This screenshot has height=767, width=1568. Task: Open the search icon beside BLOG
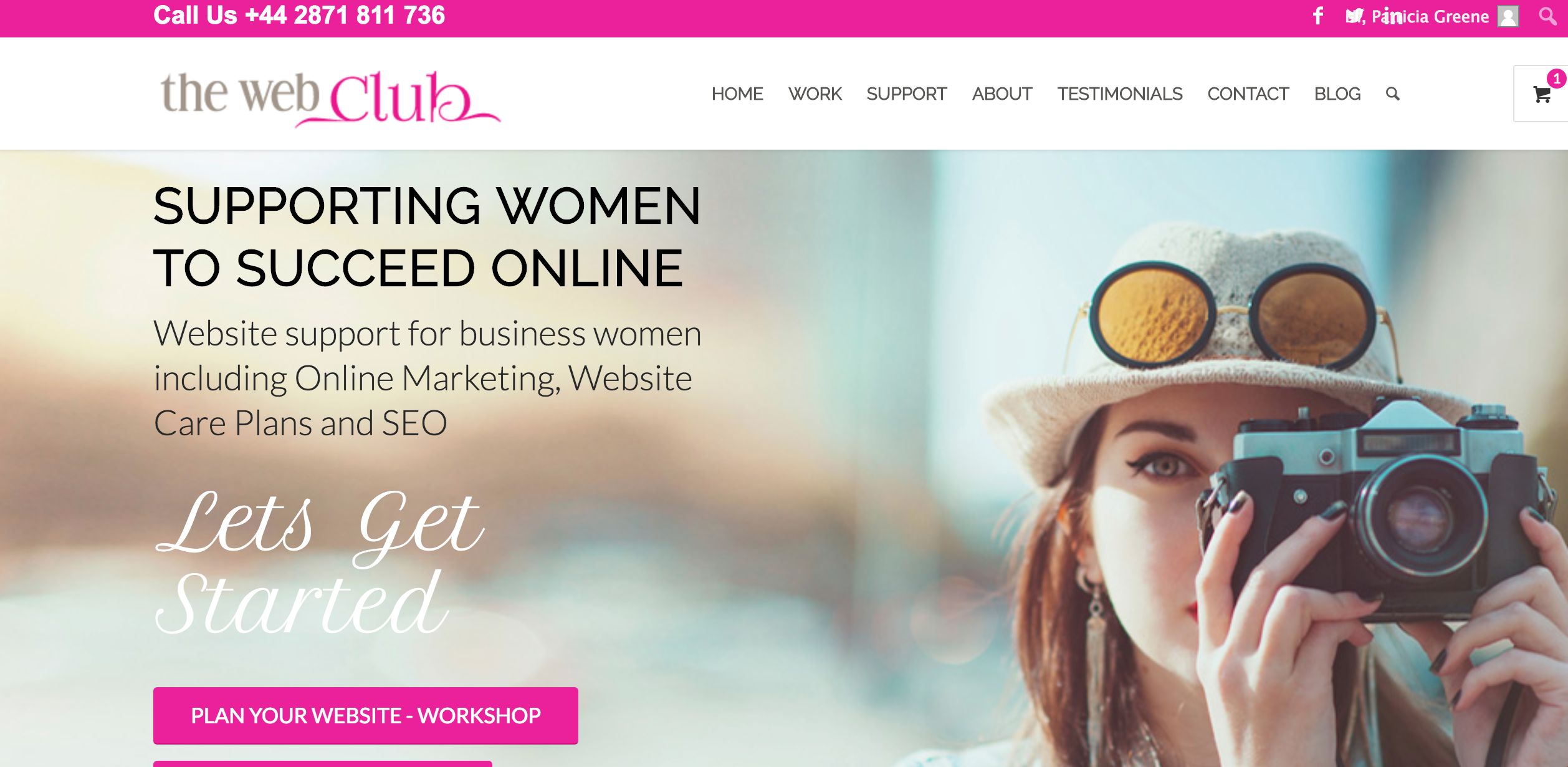coord(1393,94)
